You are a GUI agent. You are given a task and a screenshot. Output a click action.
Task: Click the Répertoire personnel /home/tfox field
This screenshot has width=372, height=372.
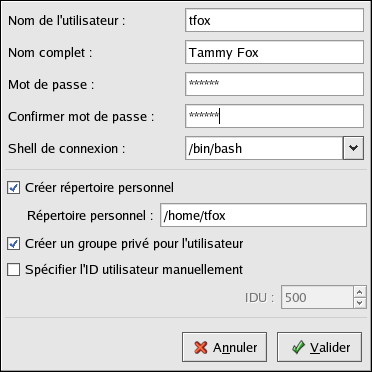click(x=263, y=215)
